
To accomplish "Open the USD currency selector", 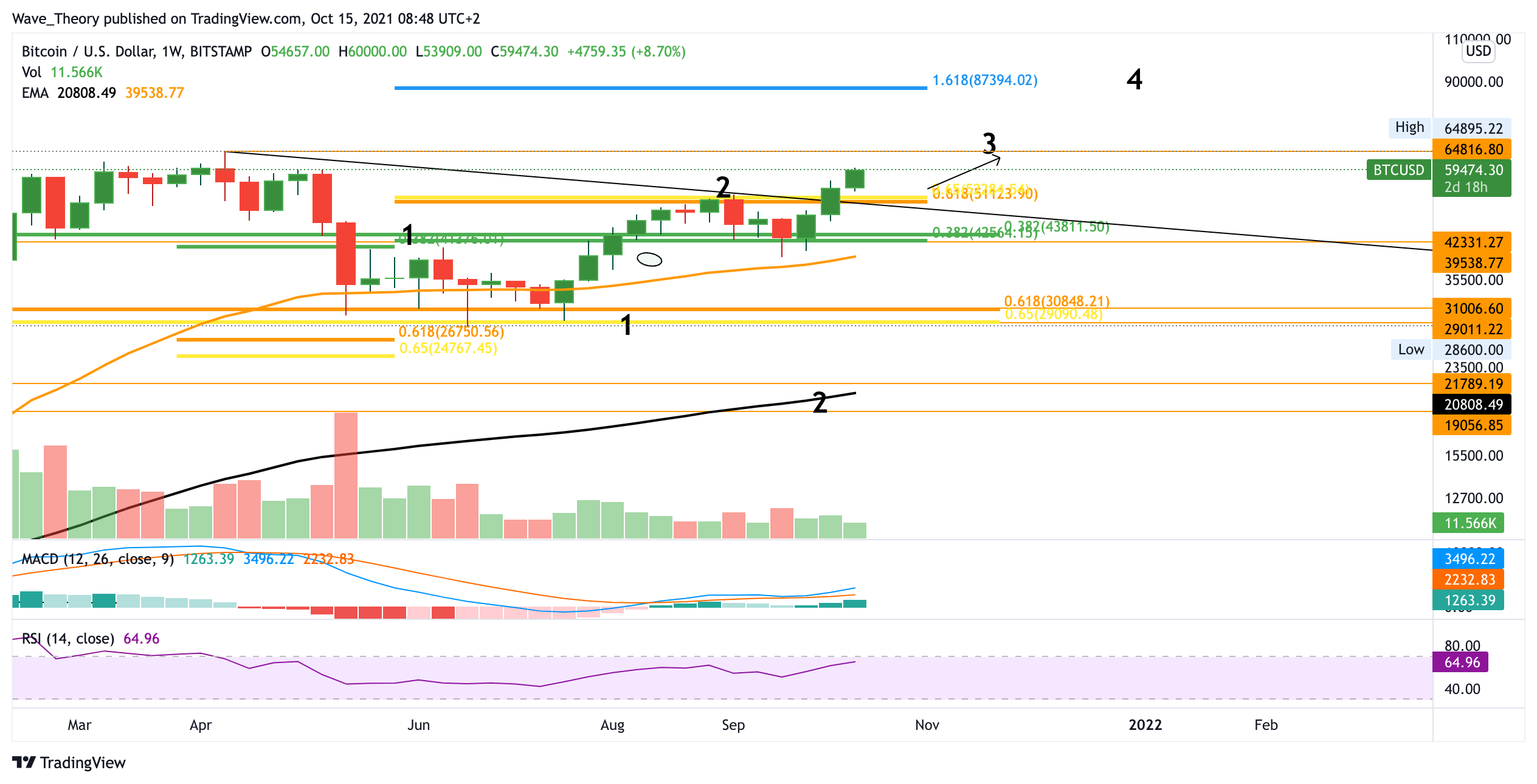I will [x=1478, y=51].
